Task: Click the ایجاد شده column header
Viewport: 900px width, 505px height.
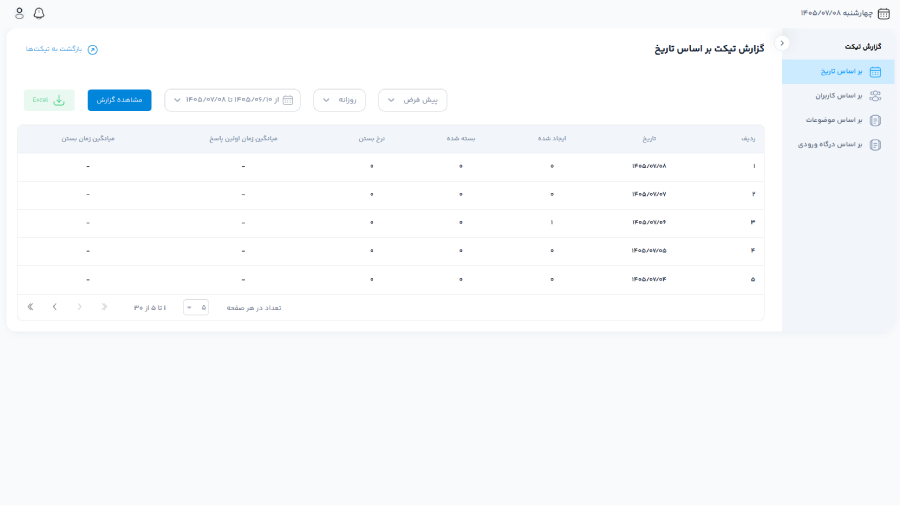Action: pos(552,139)
